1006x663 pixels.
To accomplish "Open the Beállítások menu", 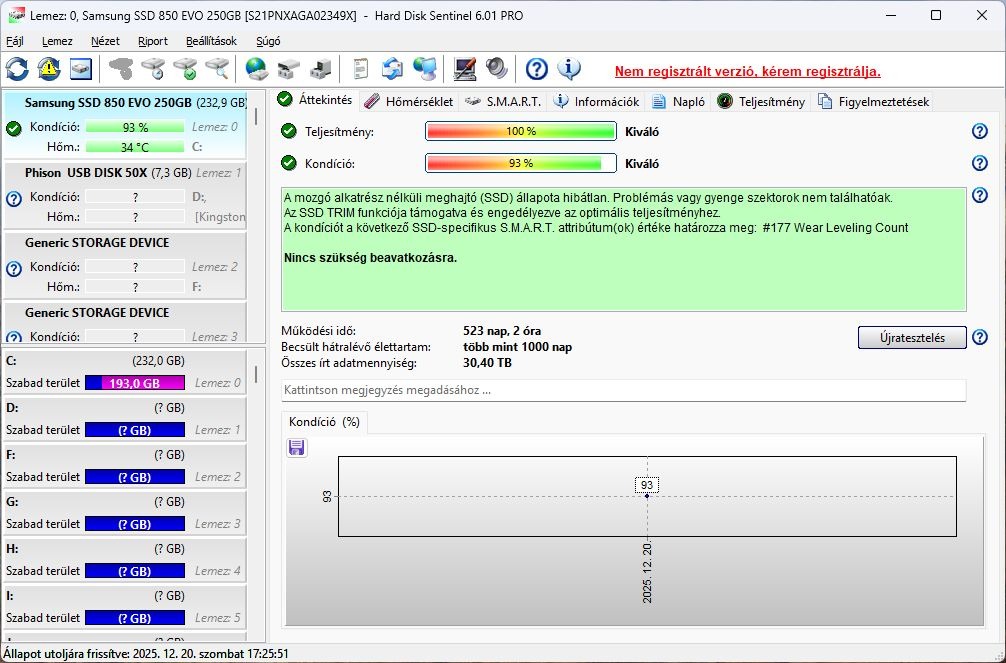I will coord(211,41).
